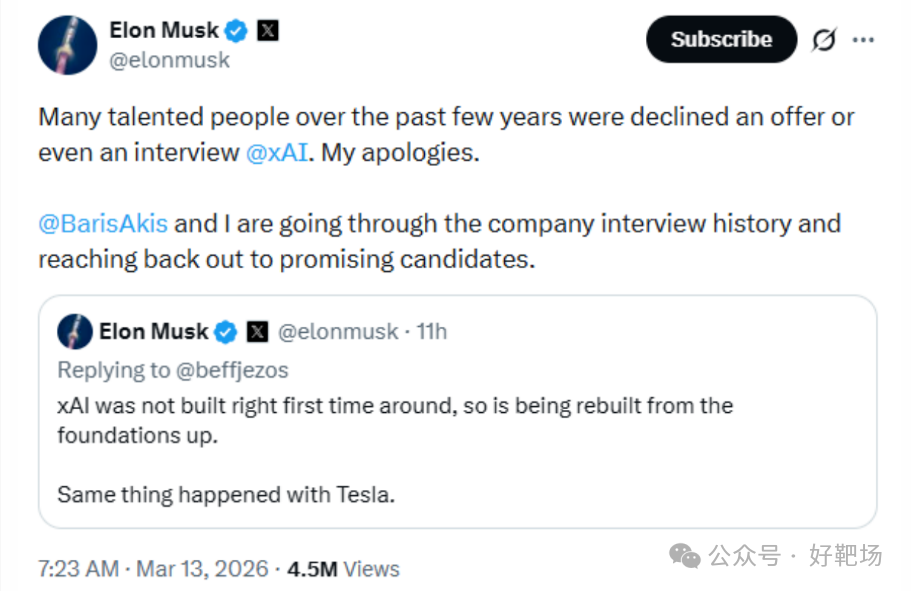Image resolution: width=911 pixels, height=591 pixels.
Task: Click the X affiliation badge beside the Subscribe row name
Action: pos(267,31)
